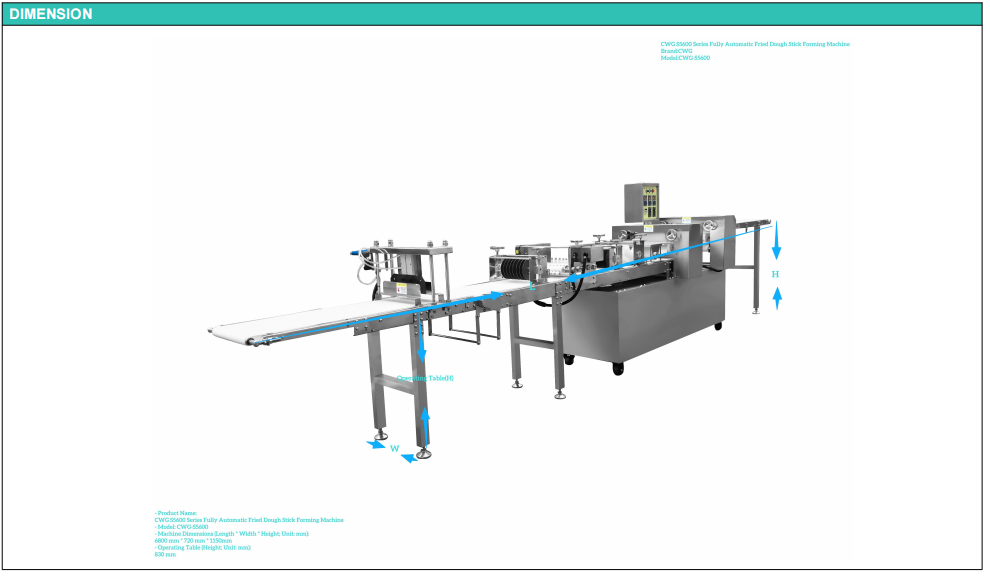
Task: Click the bottom Product Name label
Action: click(x=176, y=512)
